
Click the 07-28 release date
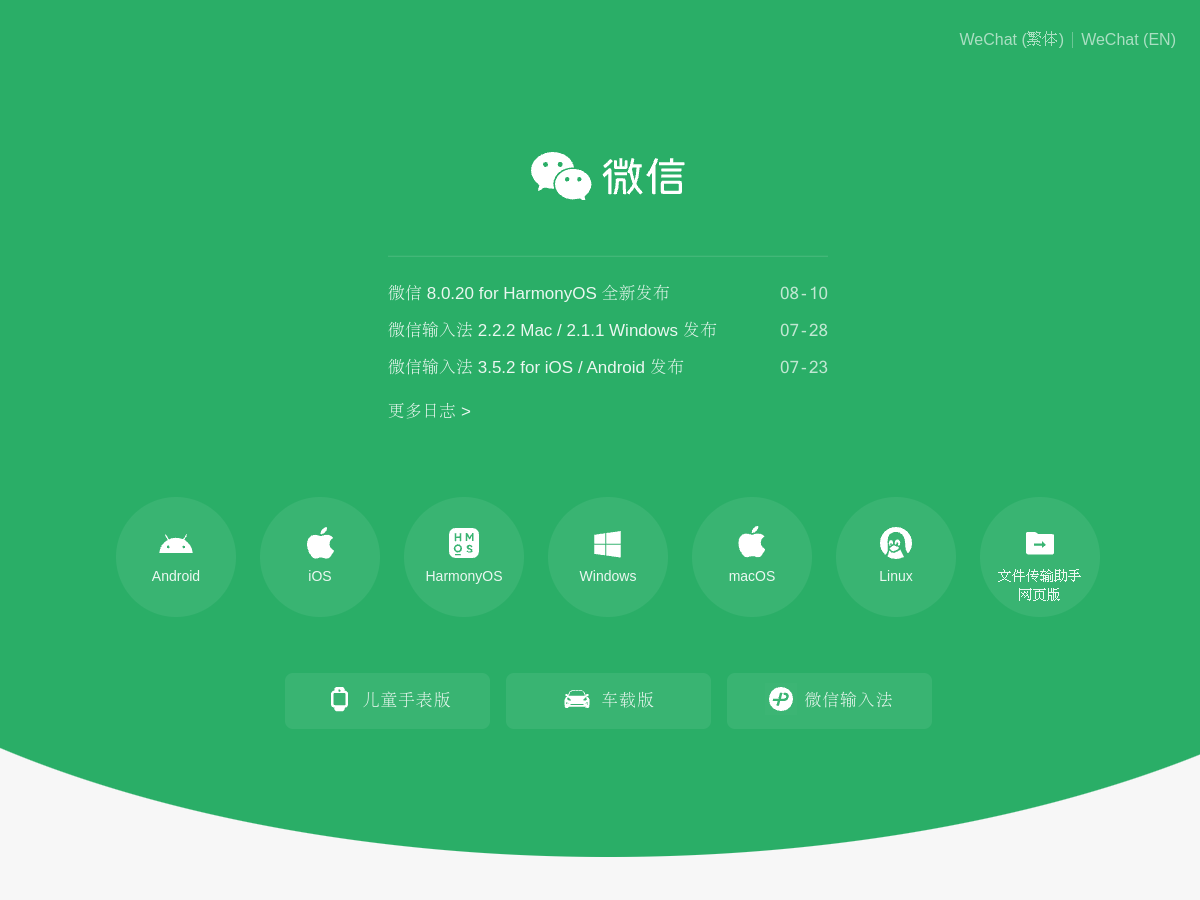pyautogui.click(x=804, y=331)
